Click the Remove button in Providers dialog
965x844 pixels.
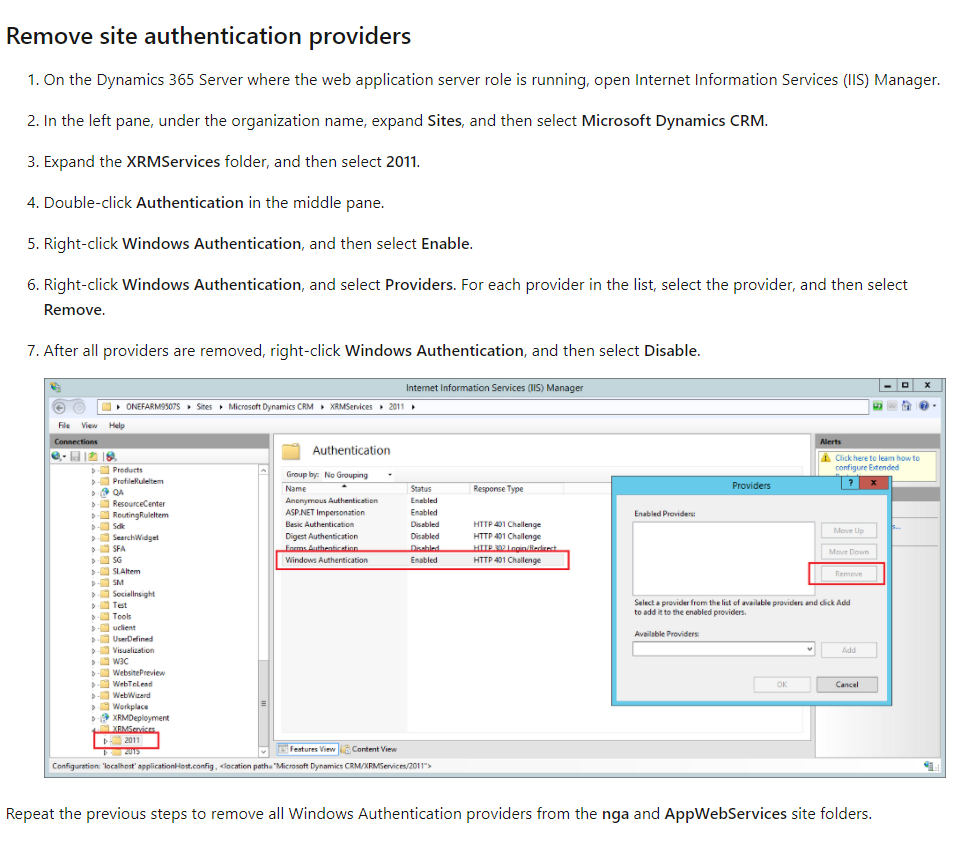point(848,574)
